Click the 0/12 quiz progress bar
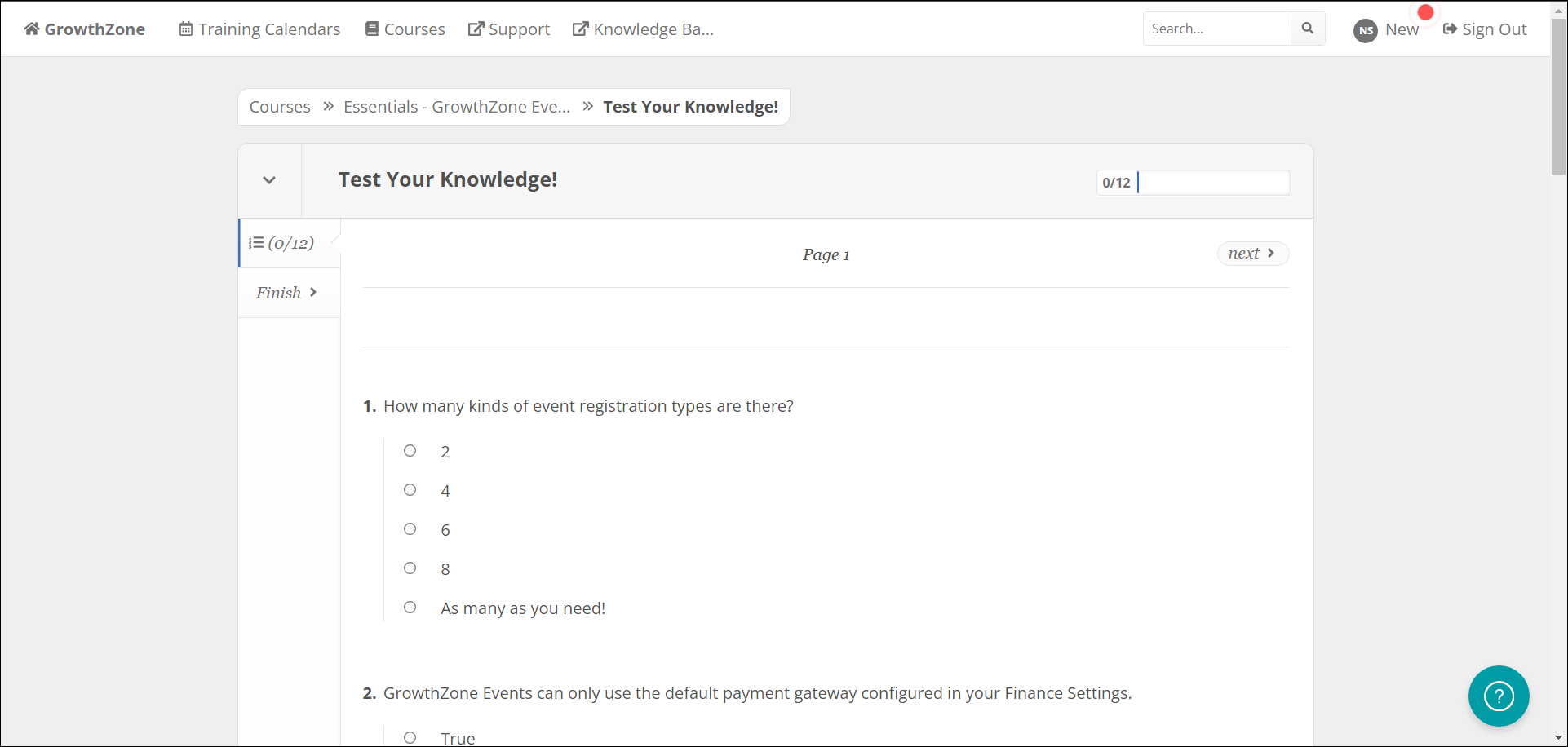 [x=1193, y=183]
